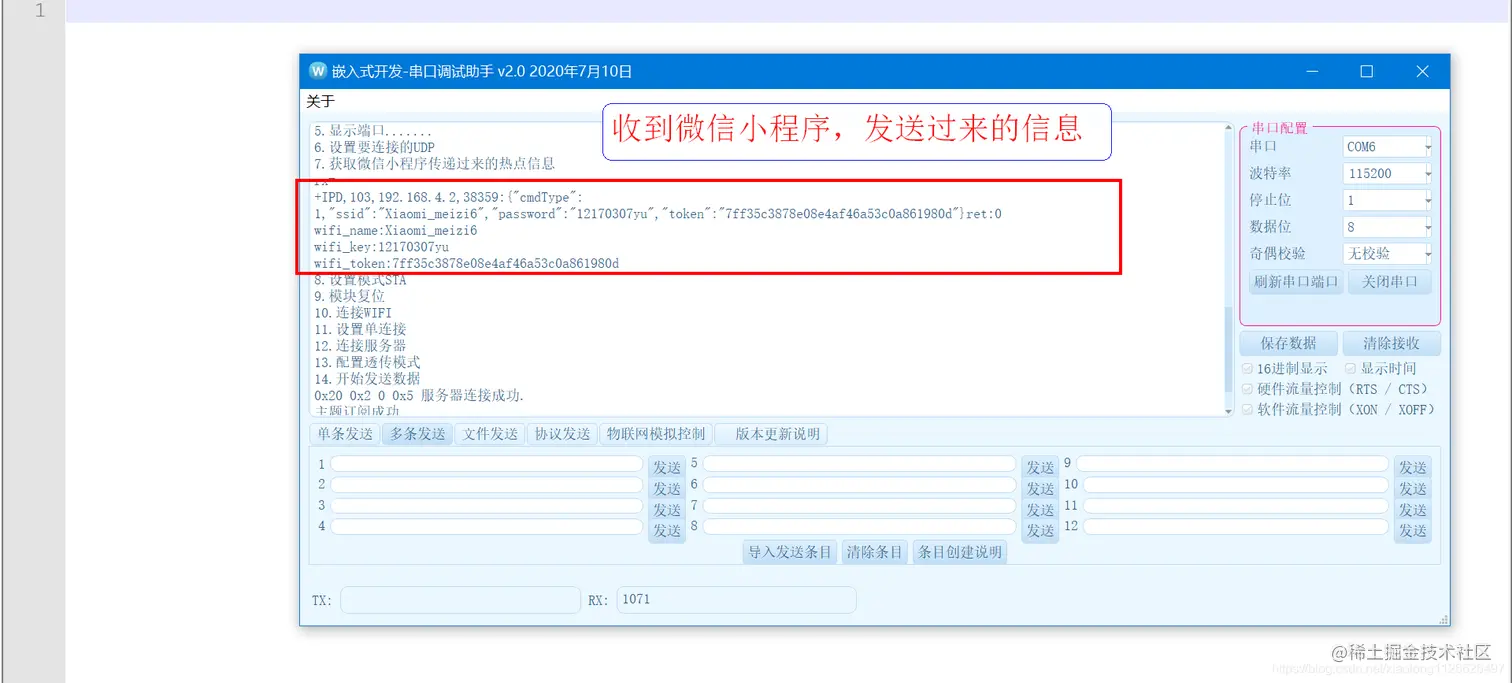Open the 停止位 dropdown
Viewport: 1512px width, 683px height.
[1387, 200]
